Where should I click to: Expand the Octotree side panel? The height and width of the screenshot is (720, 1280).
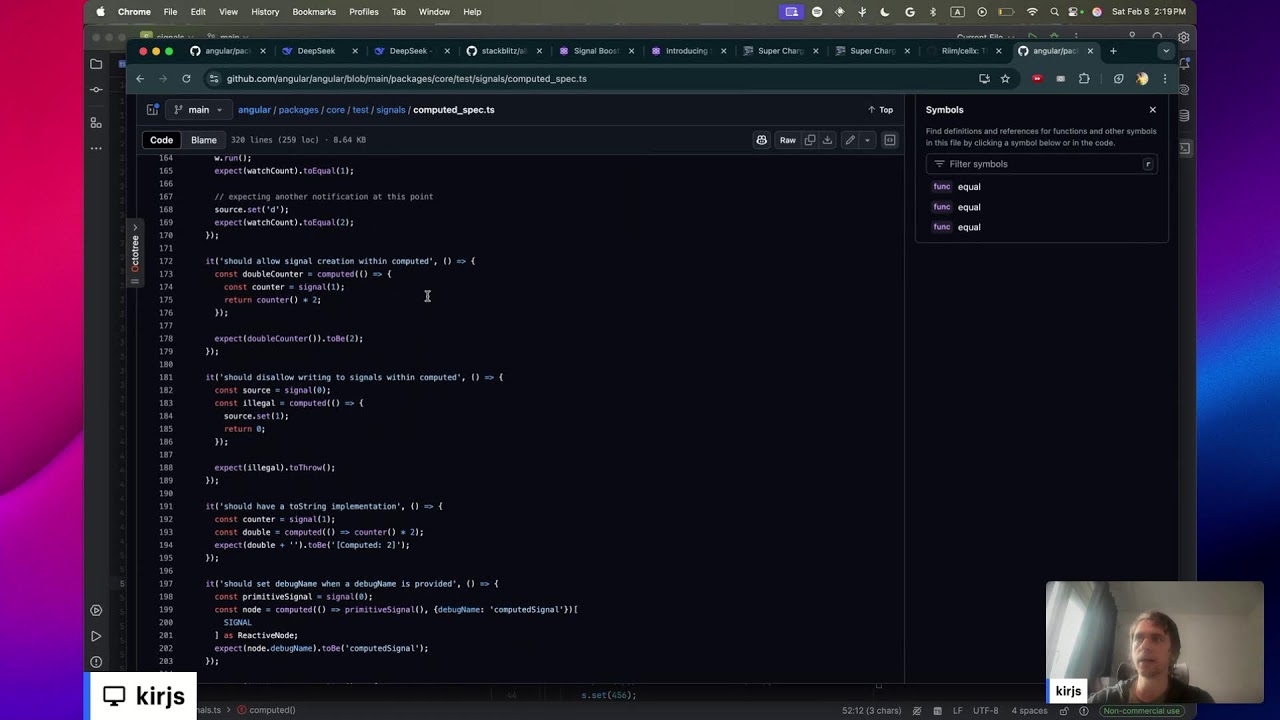(x=135, y=252)
